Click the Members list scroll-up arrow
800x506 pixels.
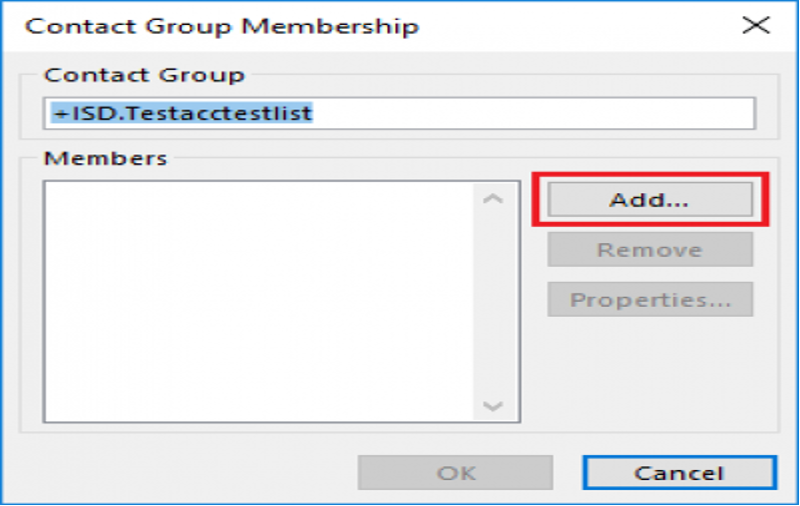click(493, 199)
